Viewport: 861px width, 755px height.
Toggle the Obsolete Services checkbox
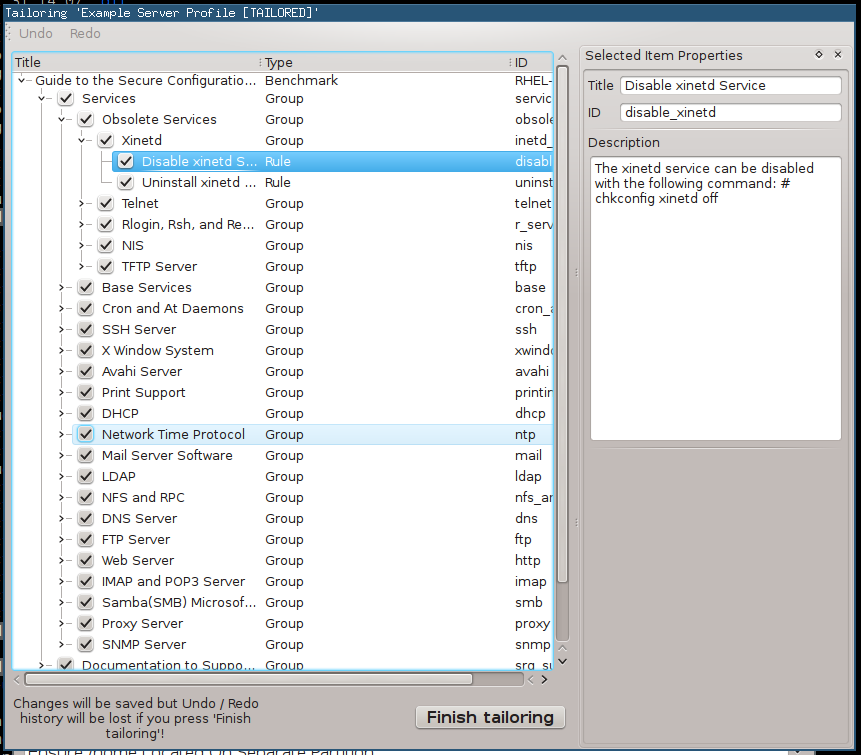pos(86,119)
